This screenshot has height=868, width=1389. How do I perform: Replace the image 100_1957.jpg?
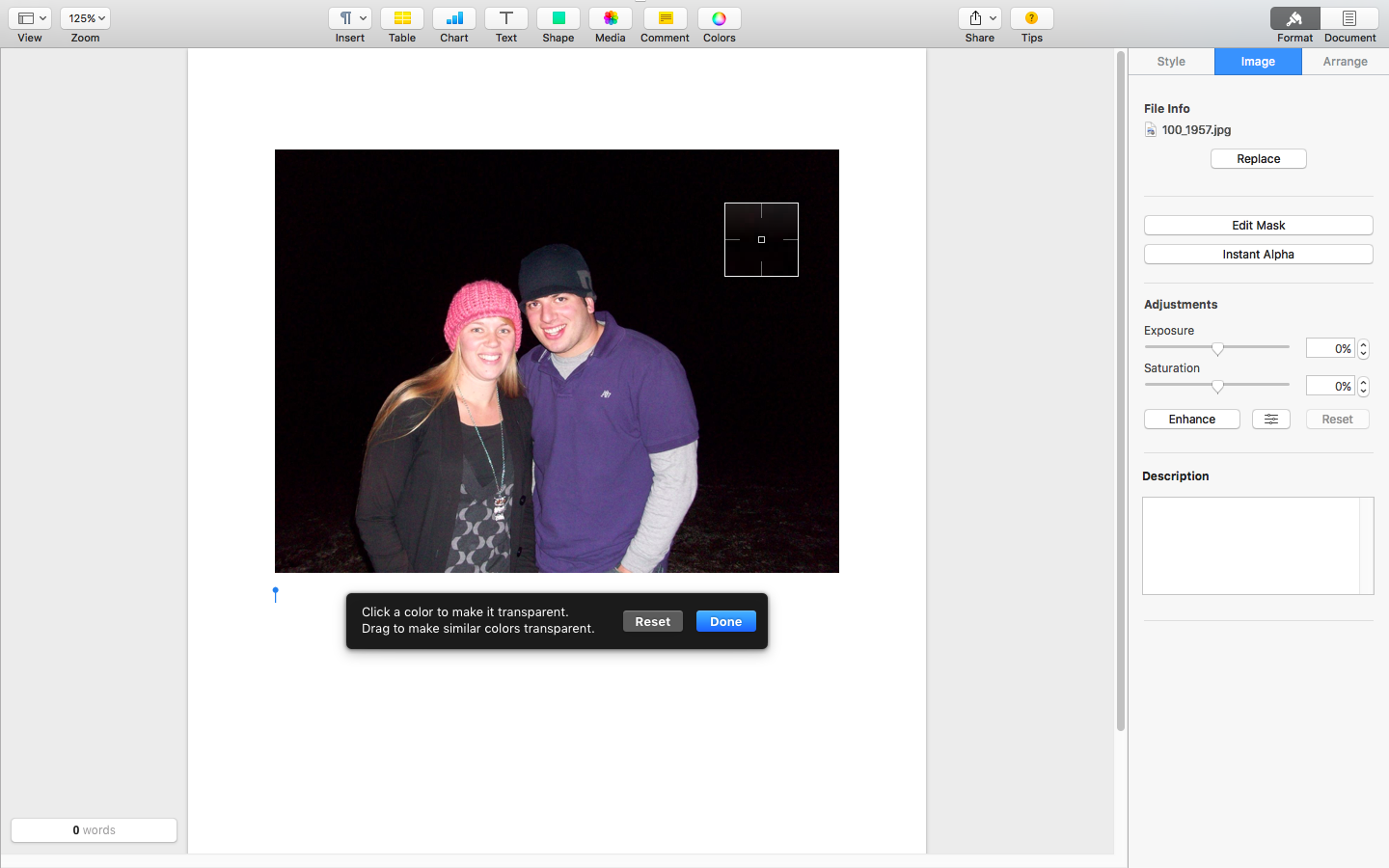click(x=1258, y=158)
